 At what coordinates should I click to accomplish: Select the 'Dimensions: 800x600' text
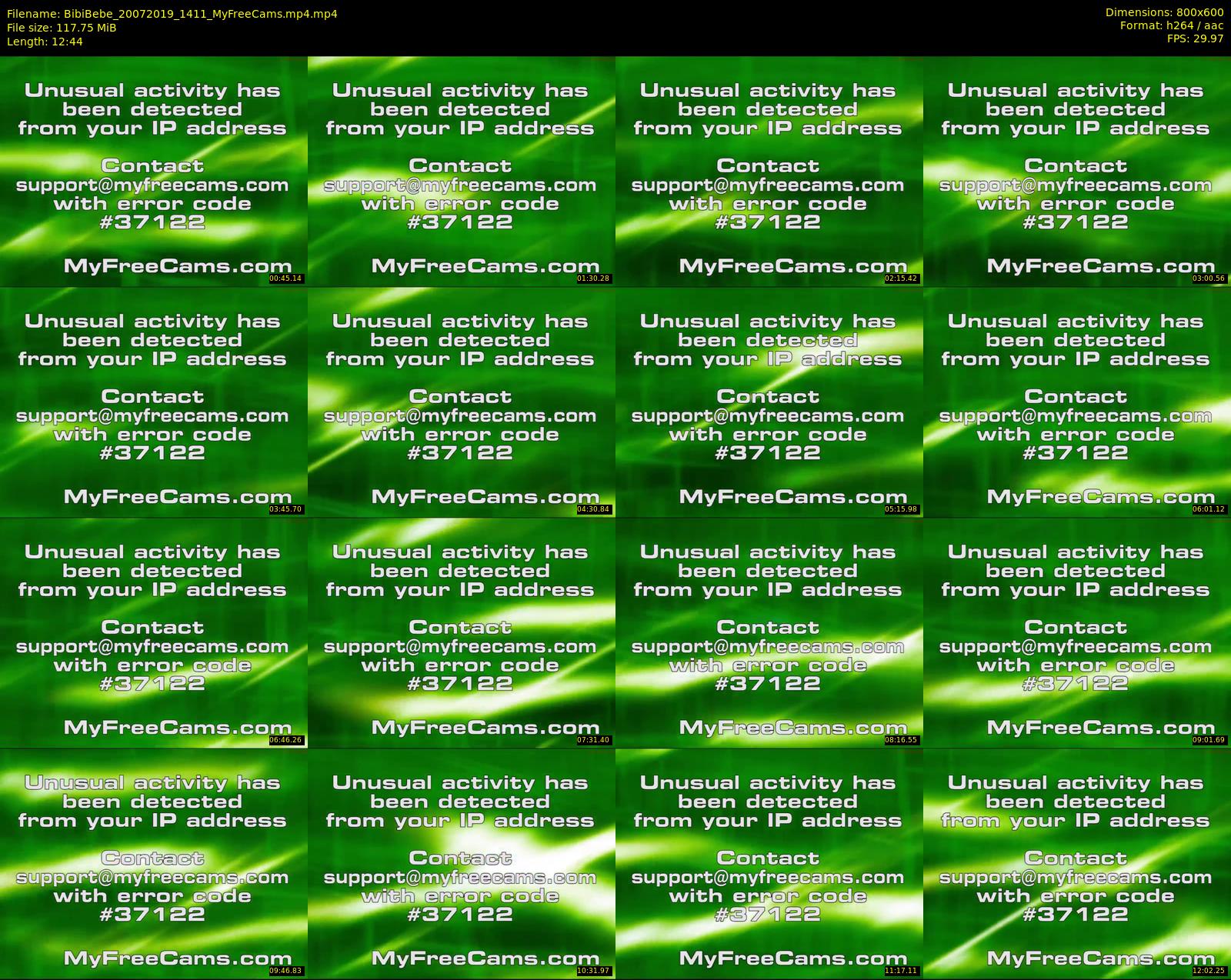(1164, 12)
